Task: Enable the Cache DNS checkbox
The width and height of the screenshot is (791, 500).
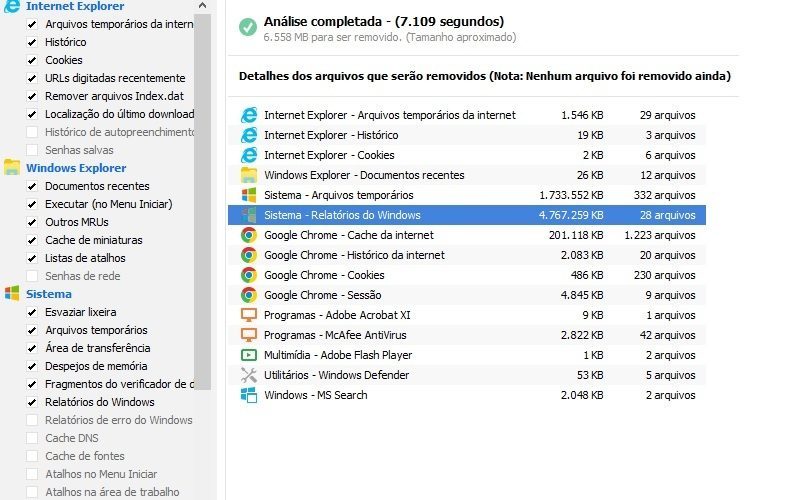Action: coord(32,438)
